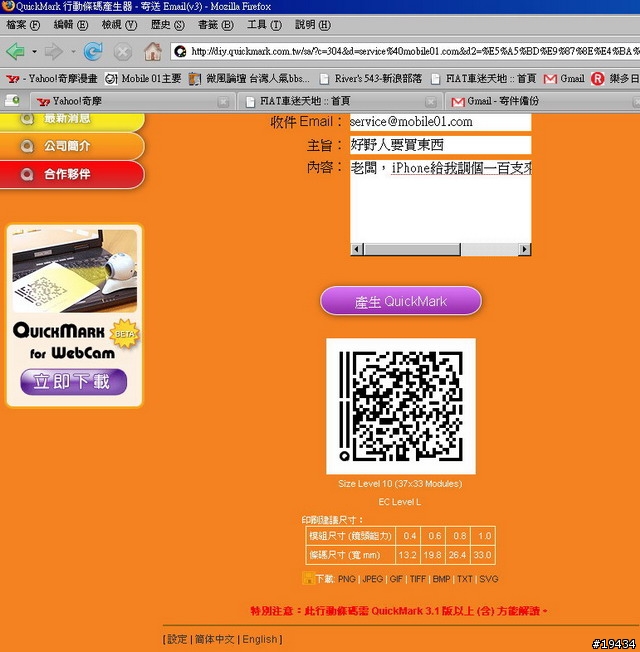Open the Mobile 01主要 bookmark
The height and width of the screenshot is (652, 640).
click(x=143, y=78)
